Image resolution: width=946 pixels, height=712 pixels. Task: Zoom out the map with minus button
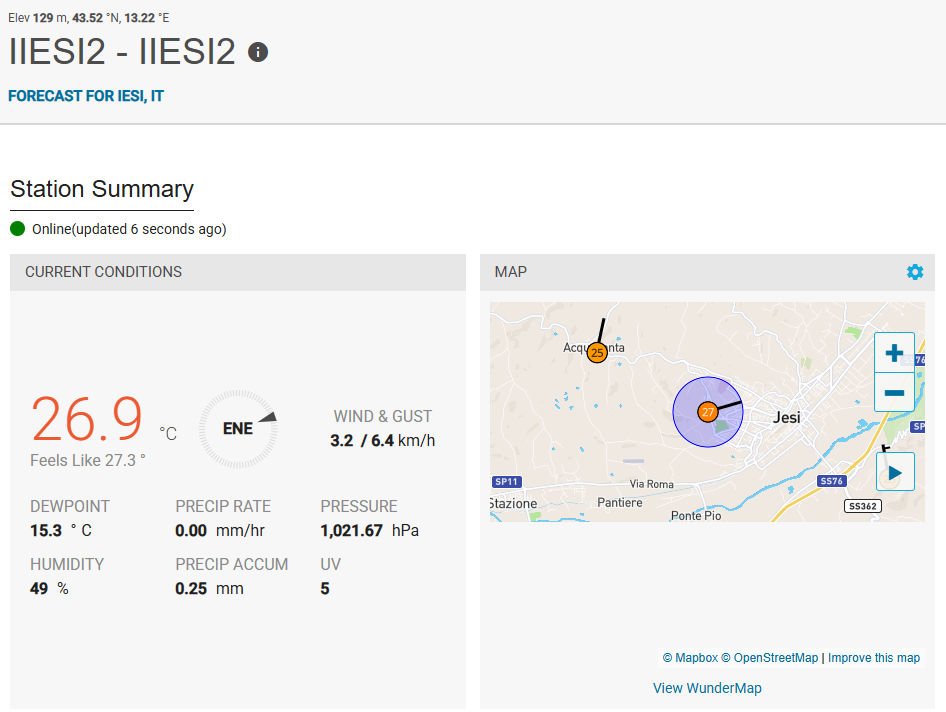click(894, 392)
